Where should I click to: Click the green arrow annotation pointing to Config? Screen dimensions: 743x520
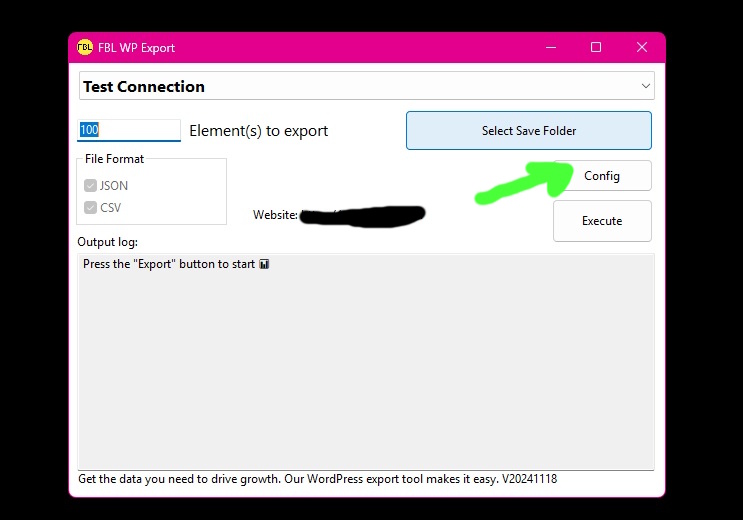[520, 183]
